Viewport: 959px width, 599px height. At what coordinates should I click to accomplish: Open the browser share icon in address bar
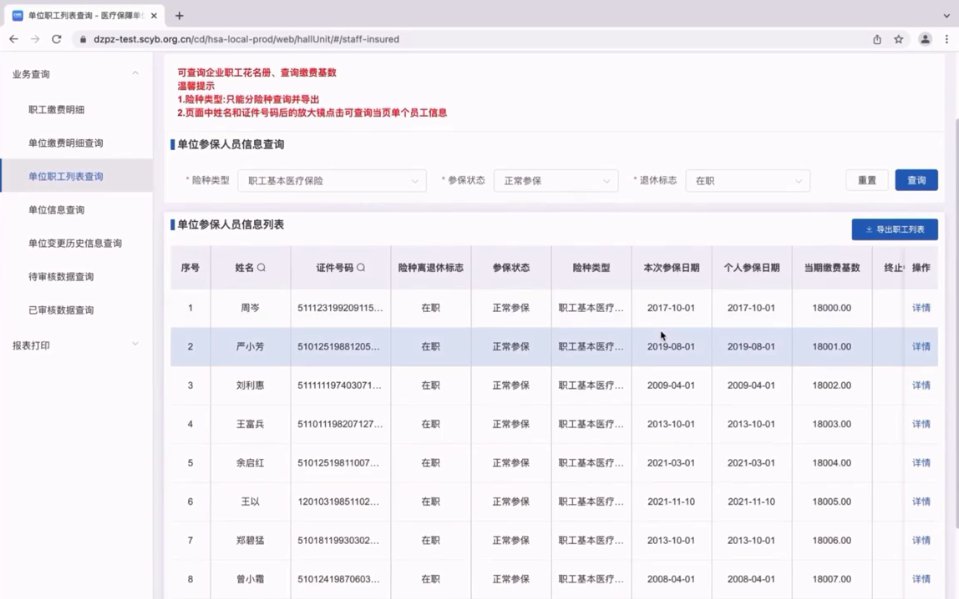pos(877,39)
